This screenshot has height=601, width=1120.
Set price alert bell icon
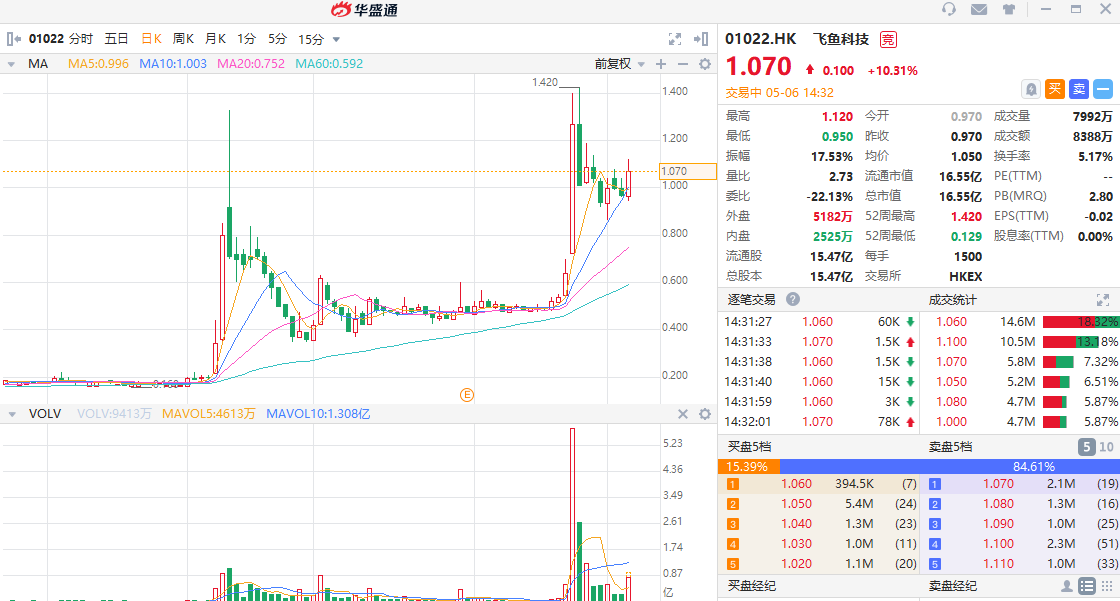click(x=1031, y=89)
